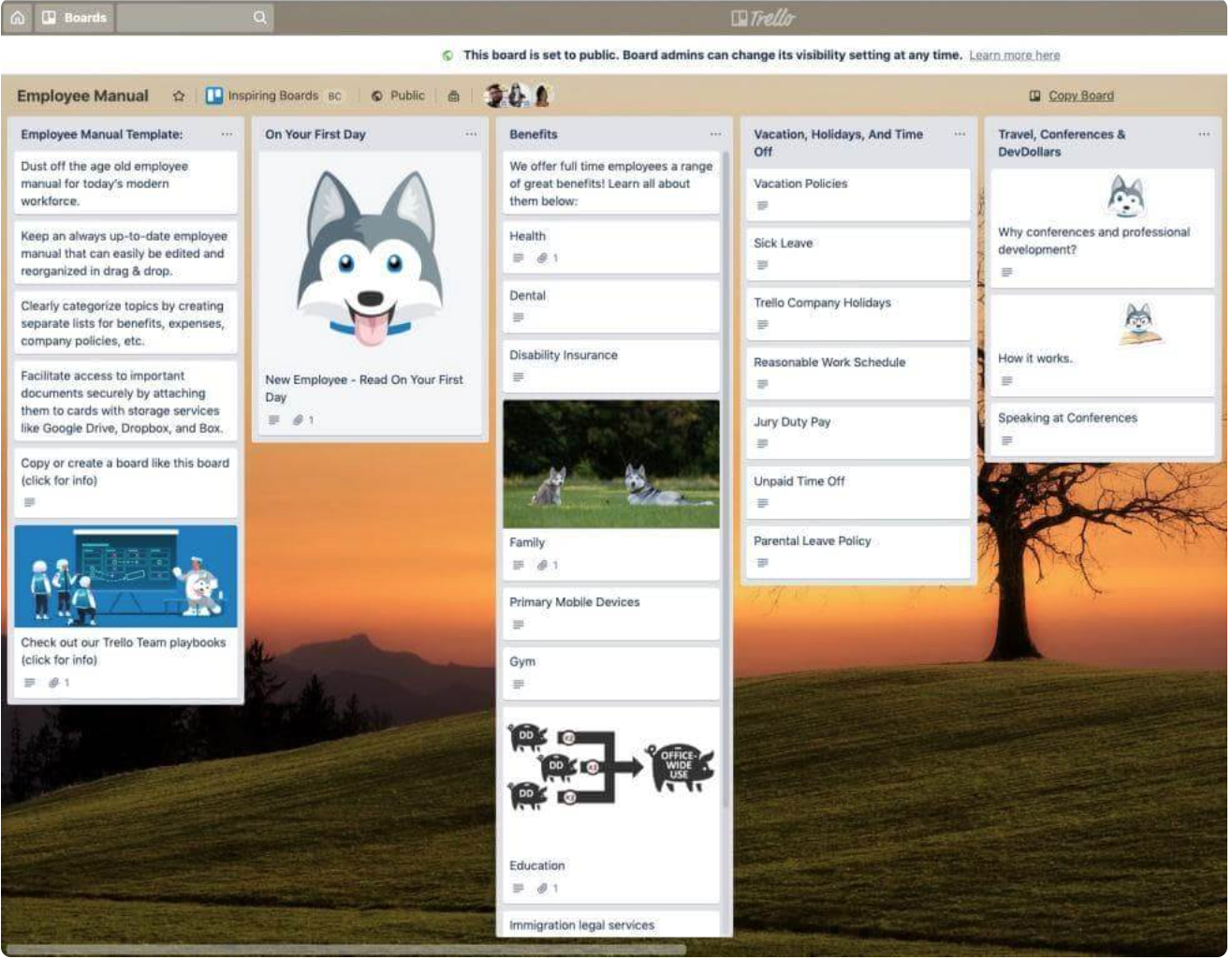
Task: Open Facilitate access to important documents card
Action: [125, 401]
